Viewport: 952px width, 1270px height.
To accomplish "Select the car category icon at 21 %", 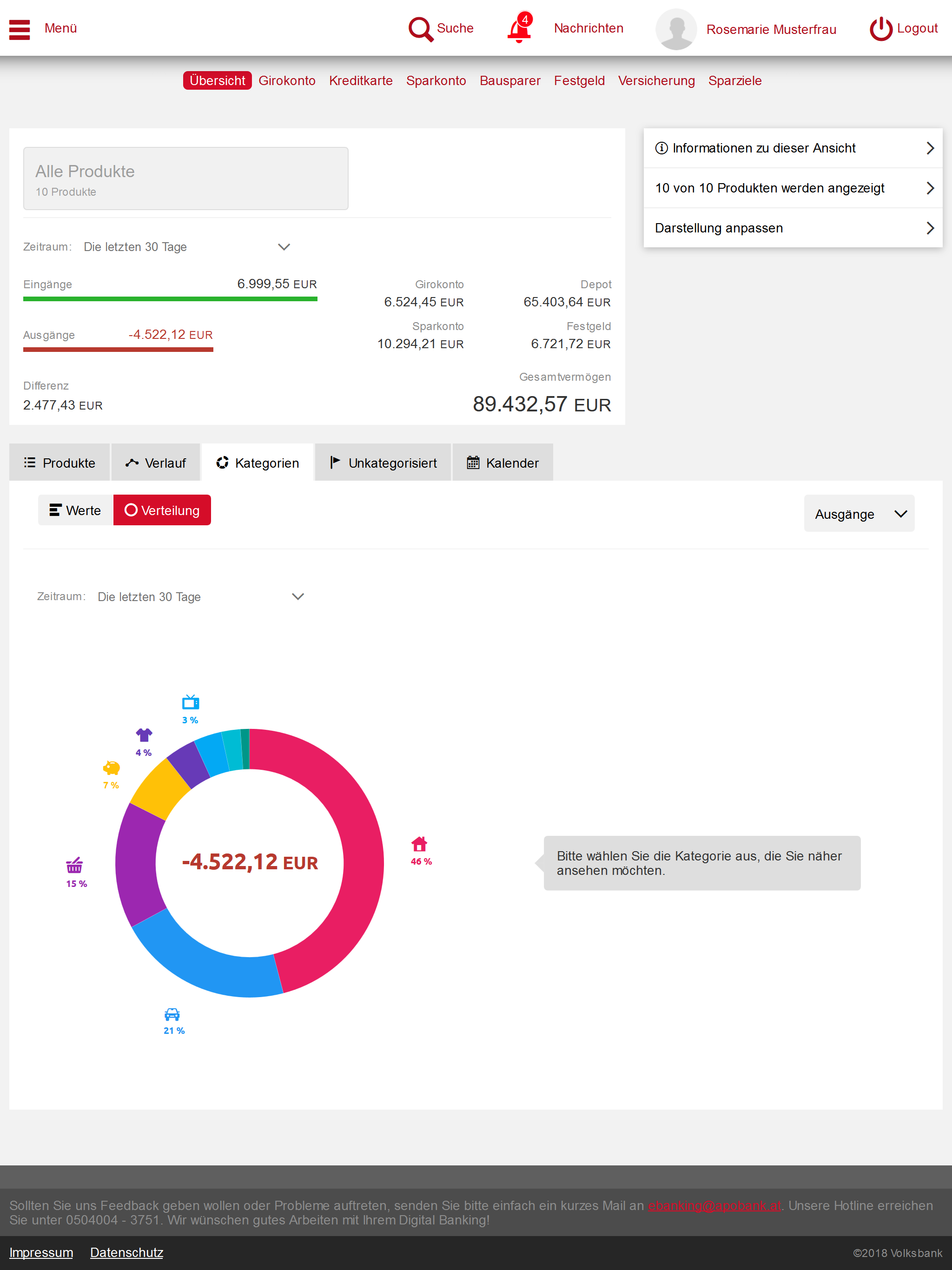I will click(172, 1014).
